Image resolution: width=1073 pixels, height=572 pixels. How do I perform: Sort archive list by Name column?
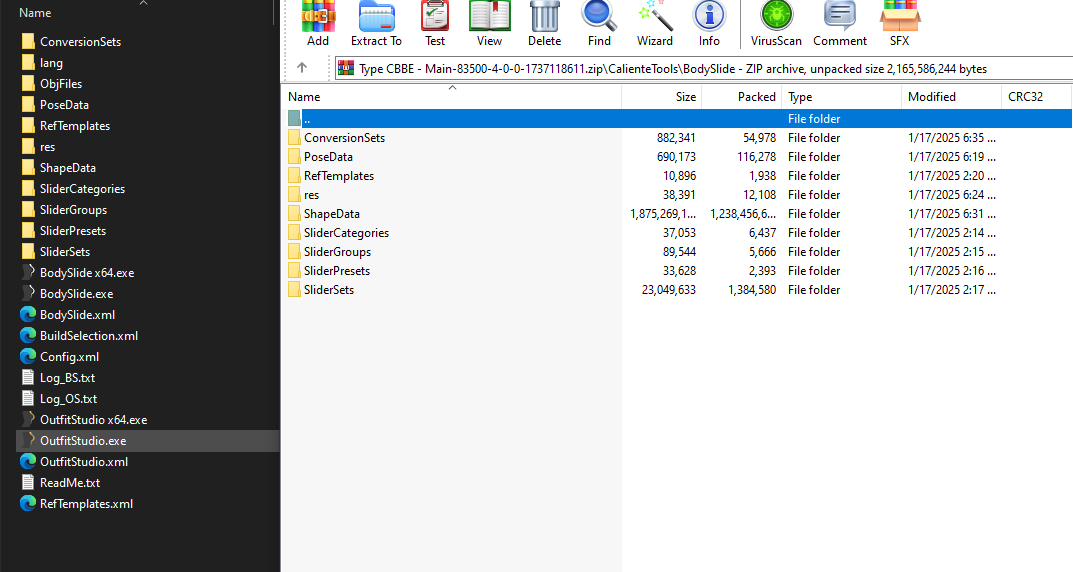pos(452,96)
